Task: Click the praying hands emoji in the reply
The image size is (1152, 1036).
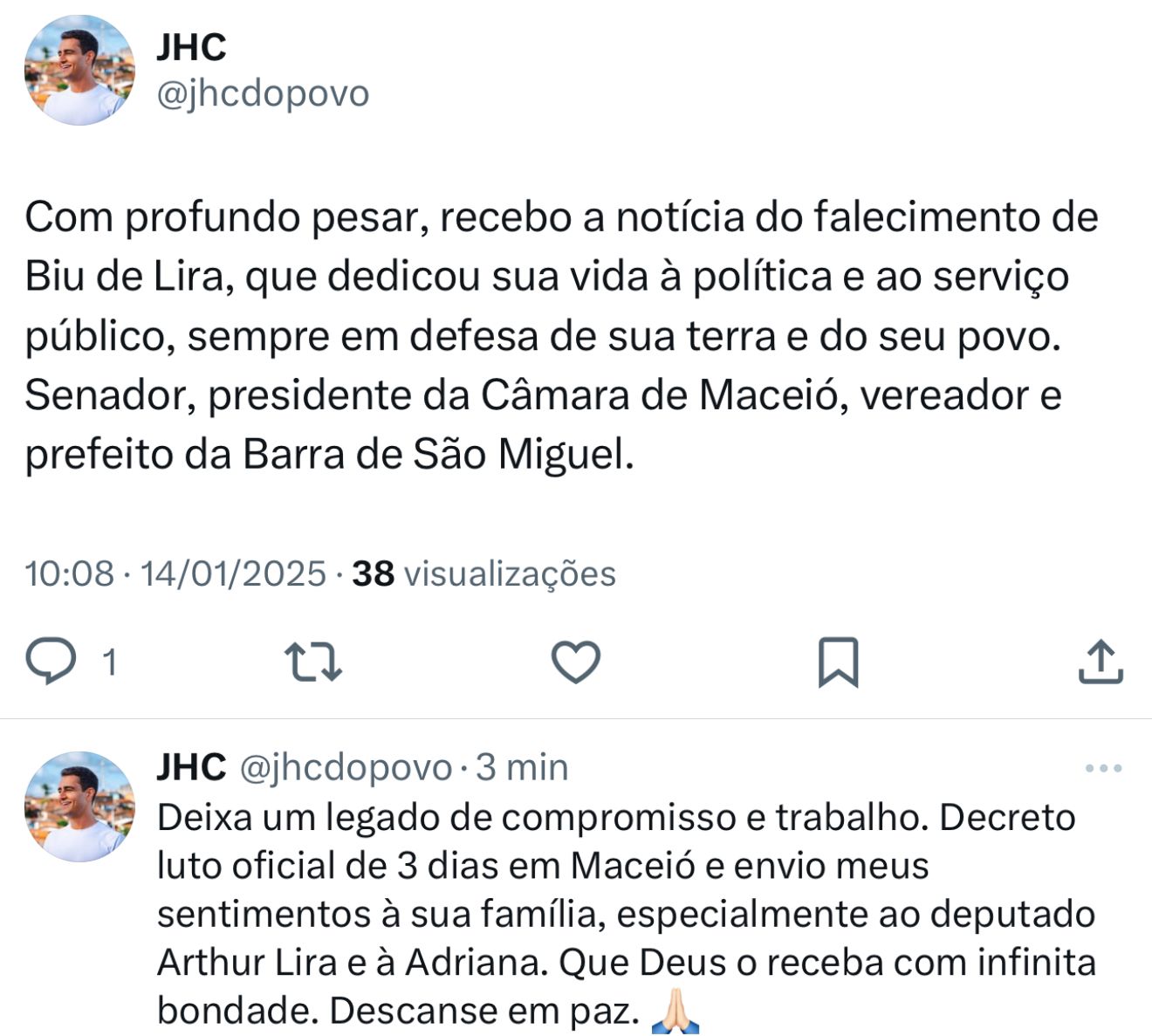Action: (x=676, y=1012)
